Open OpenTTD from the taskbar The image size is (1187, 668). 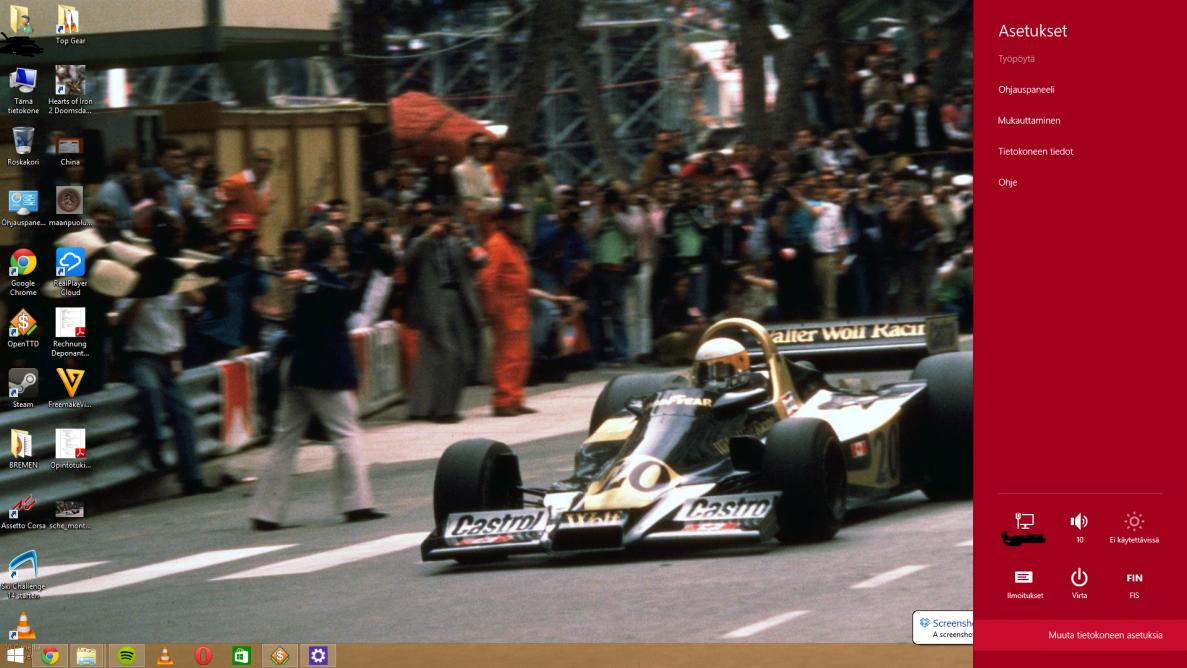pyautogui.click(x=279, y=656)
